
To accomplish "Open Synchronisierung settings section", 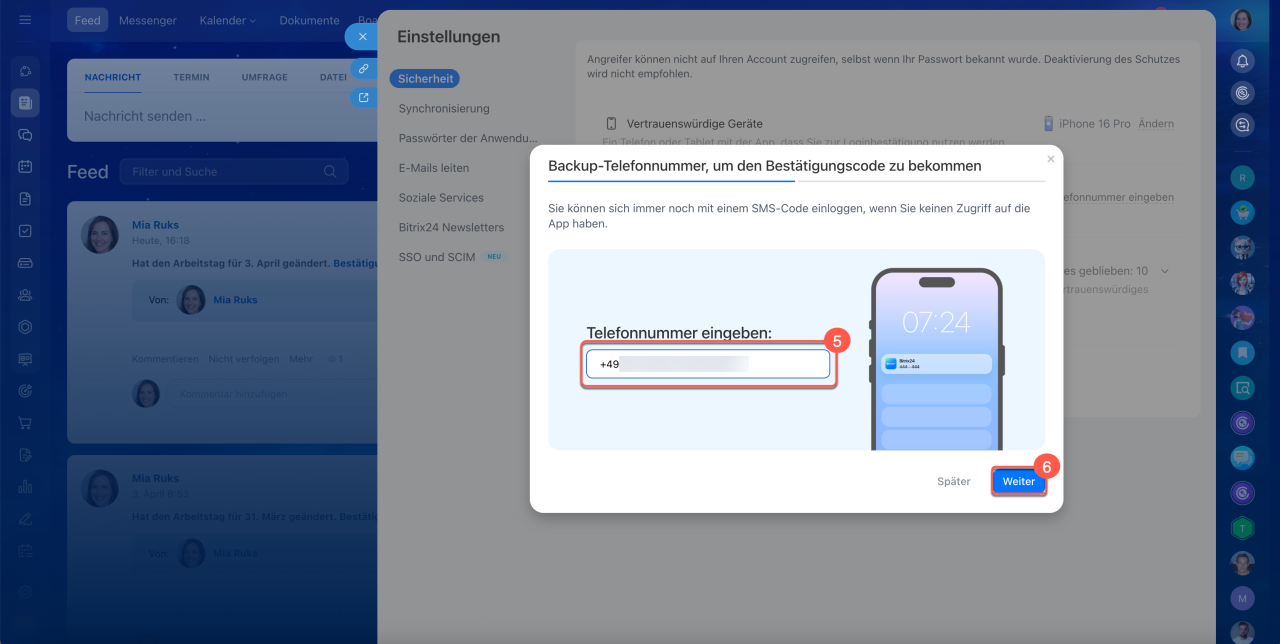I will click(443, 108).
